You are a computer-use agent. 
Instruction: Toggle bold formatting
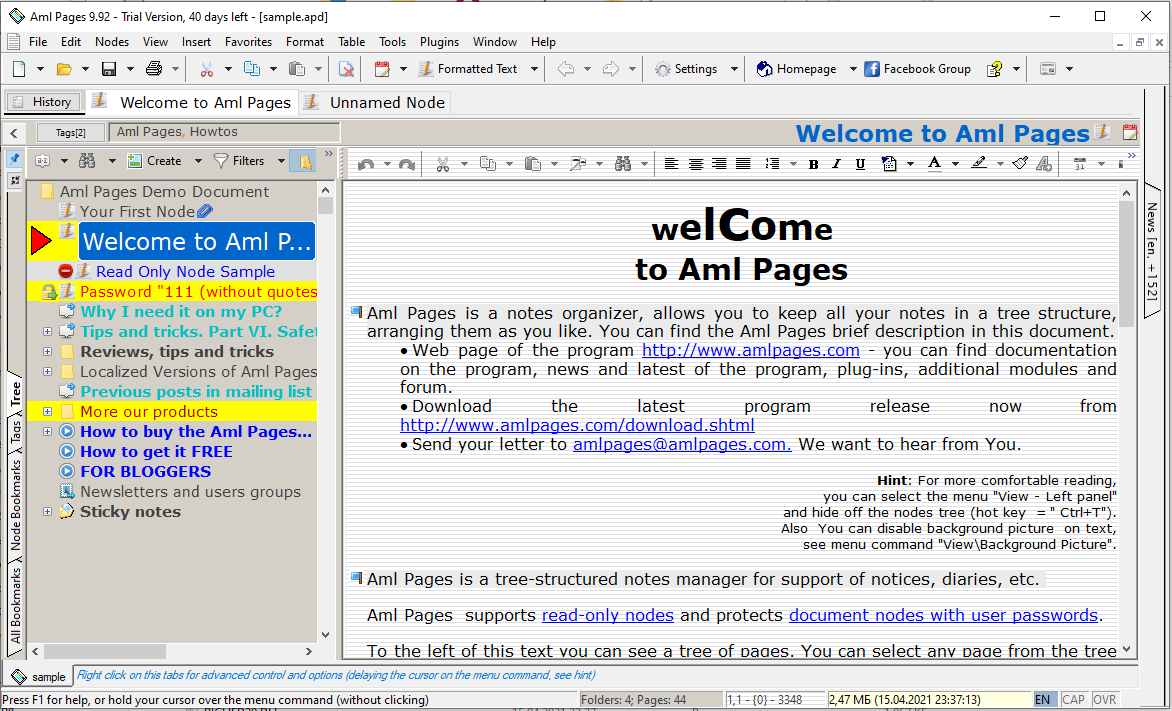(x=813, y=164)
